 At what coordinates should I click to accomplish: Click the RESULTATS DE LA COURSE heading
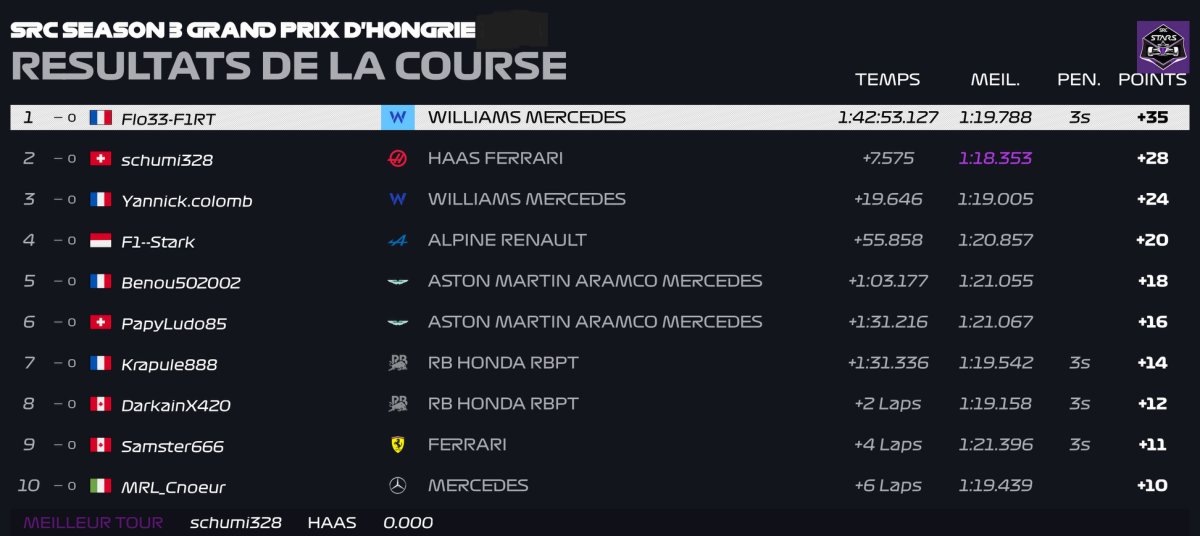point(288,66)
